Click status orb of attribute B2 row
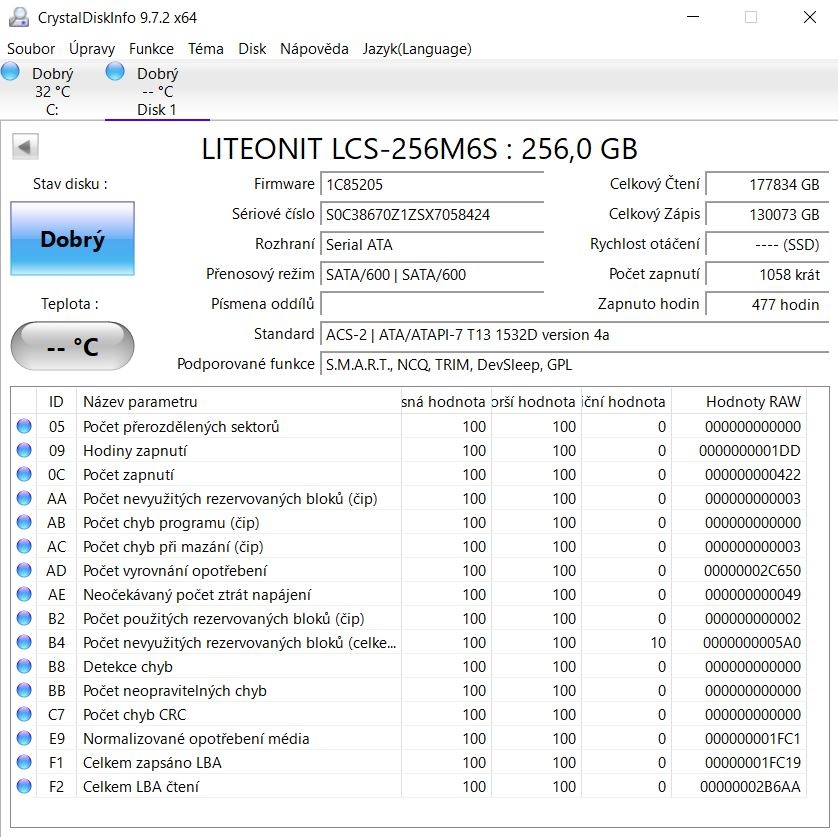 coord(24,618)
